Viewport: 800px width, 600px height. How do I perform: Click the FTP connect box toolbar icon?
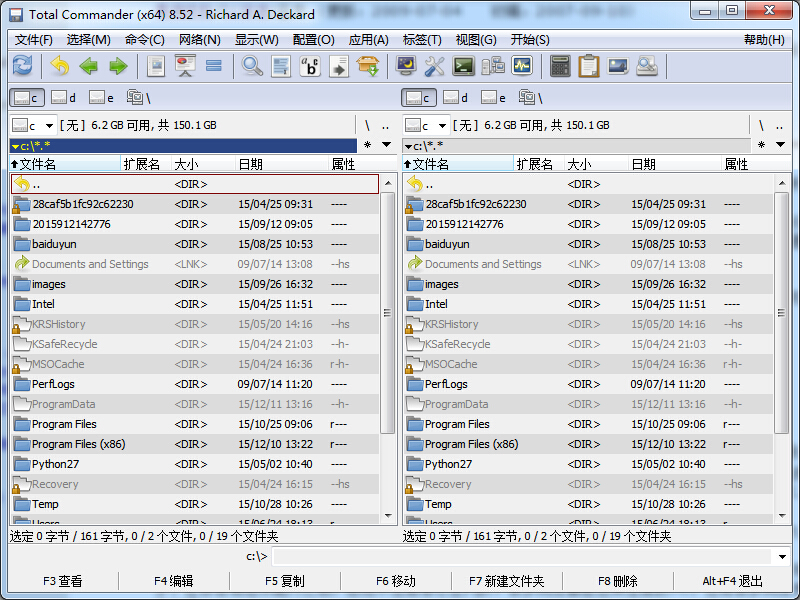[367, 65]
